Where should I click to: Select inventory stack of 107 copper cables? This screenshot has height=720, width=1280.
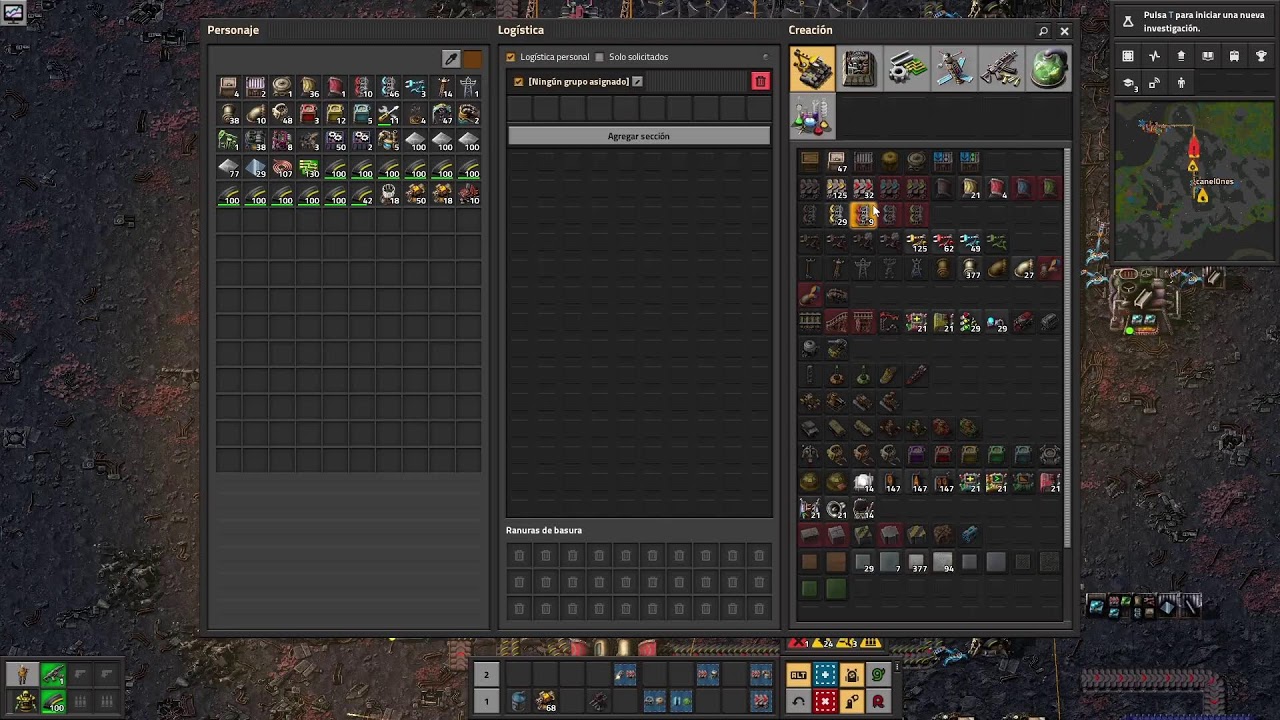point(282,168)
